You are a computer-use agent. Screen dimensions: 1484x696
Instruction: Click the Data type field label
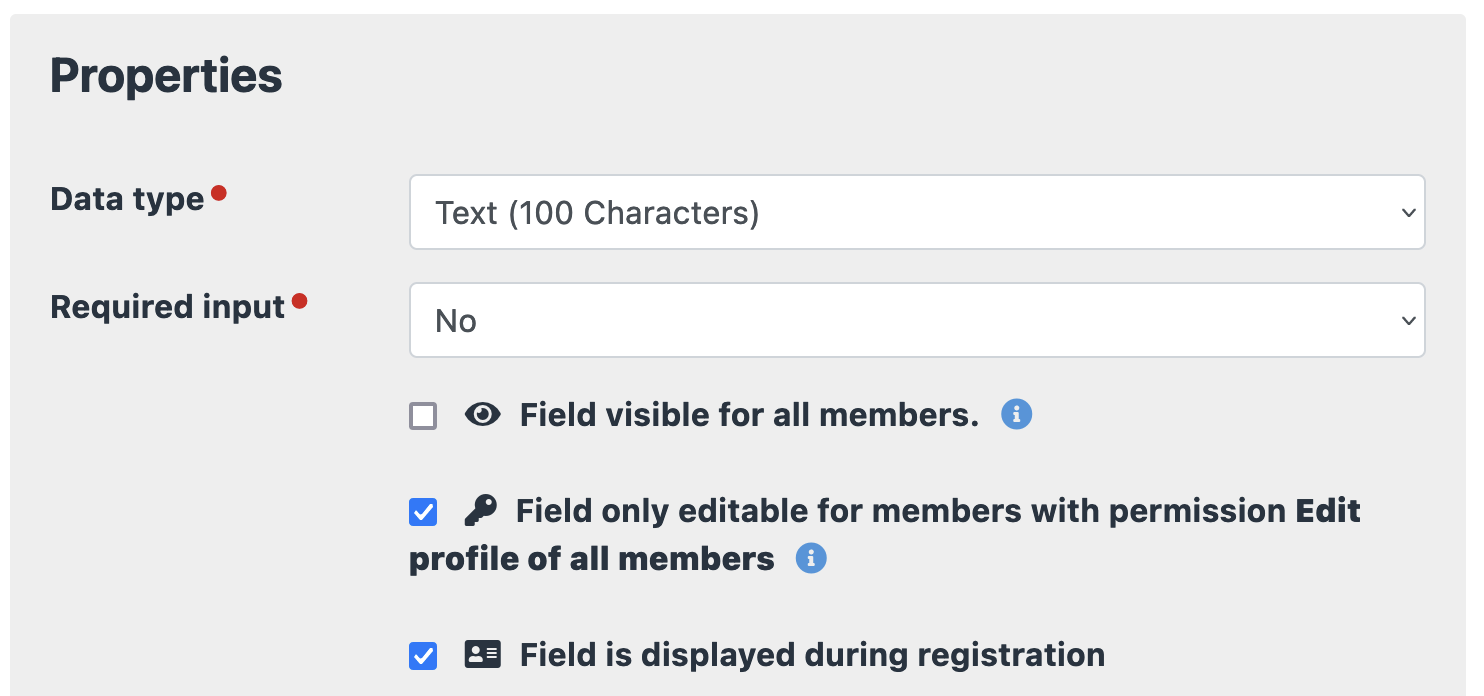click(127, 199)
